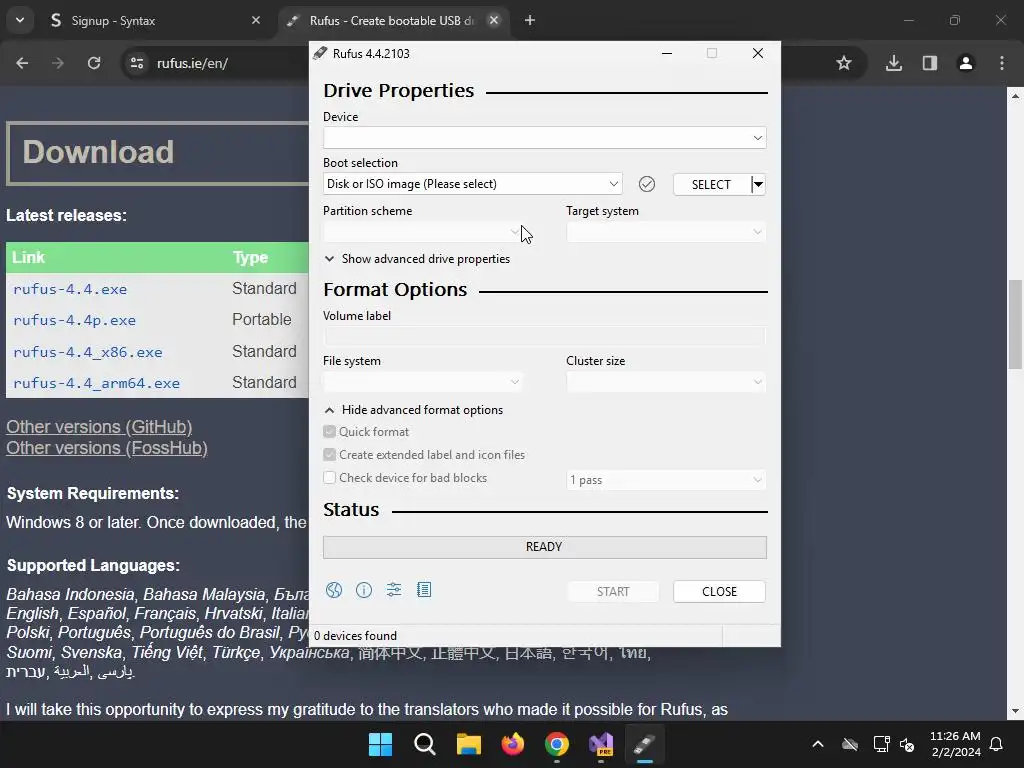View site information icon in address bar
Image resolution: width=1024 pixels, height=768 pixels.
137,63
